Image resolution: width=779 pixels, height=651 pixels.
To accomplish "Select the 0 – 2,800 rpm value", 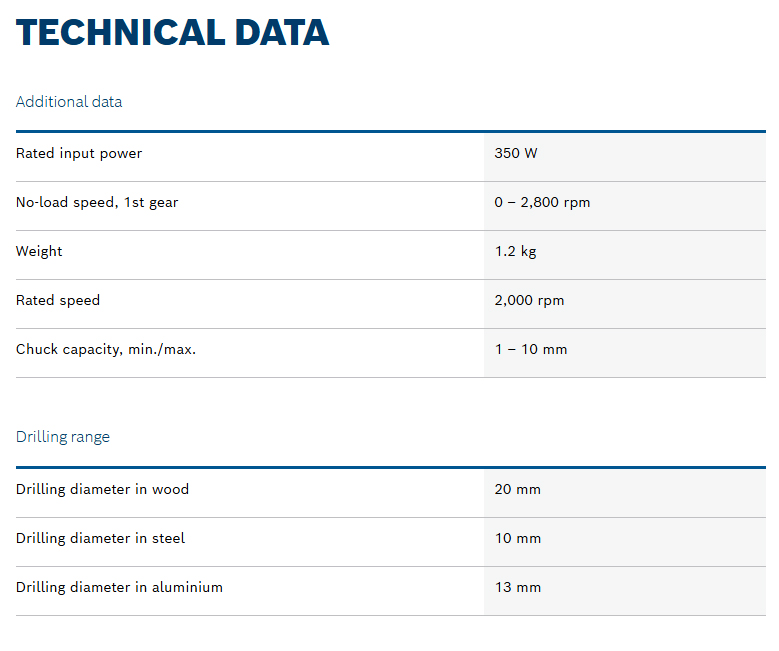I will coord(542,203).
